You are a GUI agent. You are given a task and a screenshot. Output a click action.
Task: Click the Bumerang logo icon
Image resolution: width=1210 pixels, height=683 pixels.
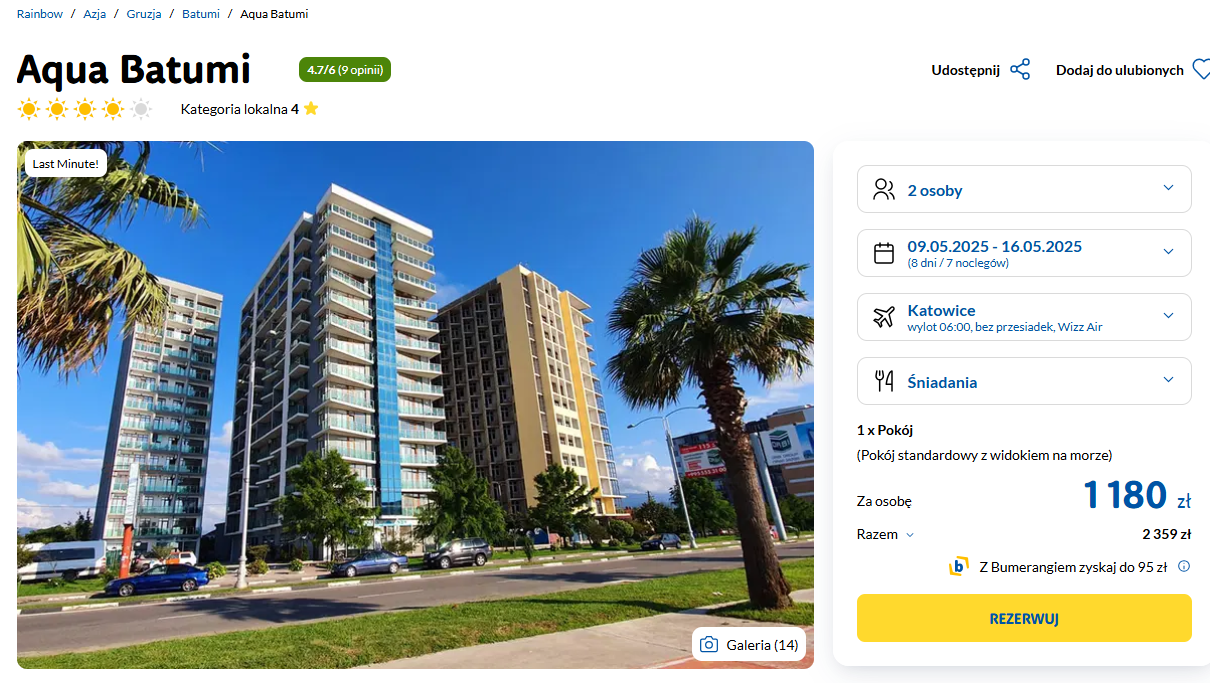tap(959, 567)
